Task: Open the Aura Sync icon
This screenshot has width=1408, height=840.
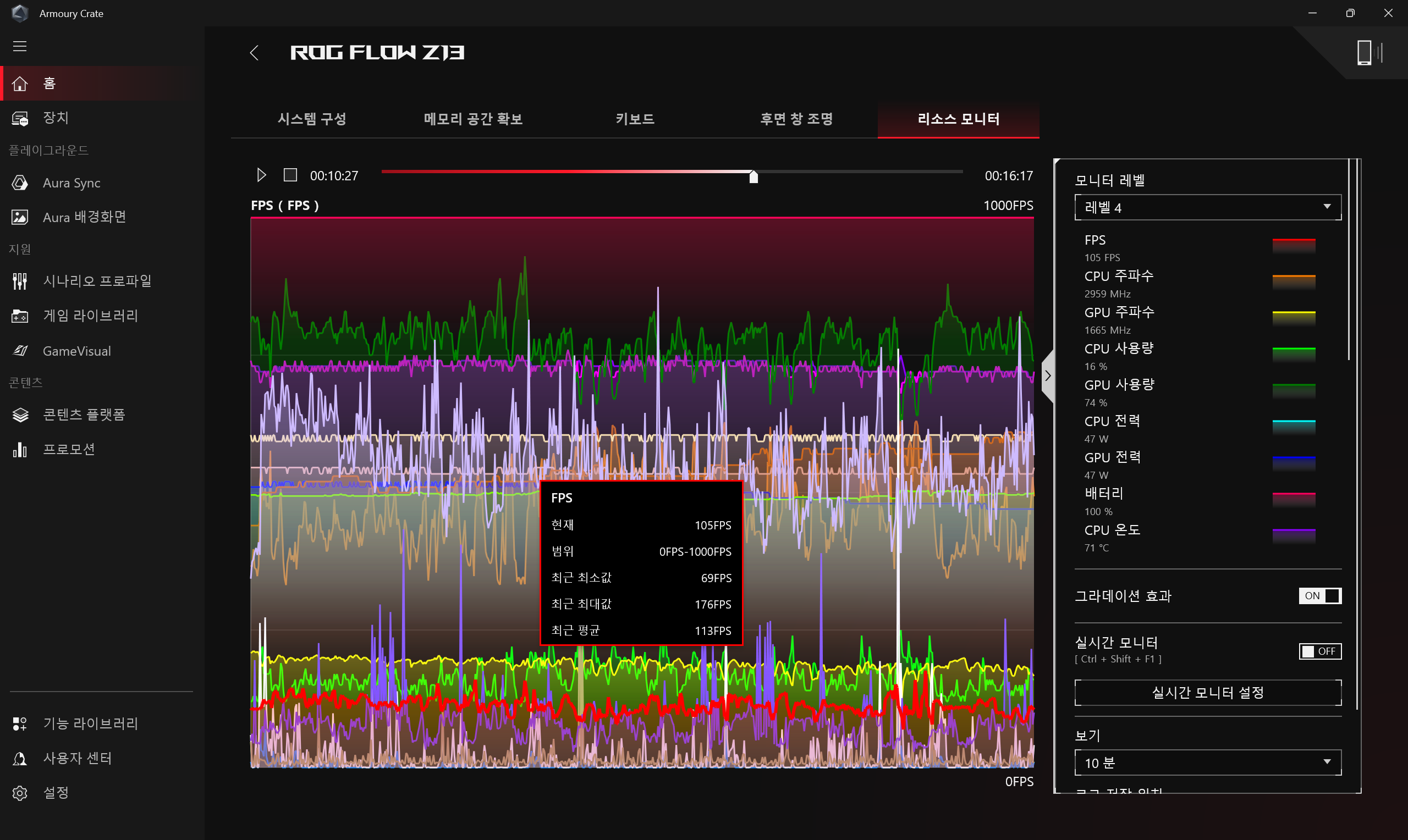Action: pos(20,183)
